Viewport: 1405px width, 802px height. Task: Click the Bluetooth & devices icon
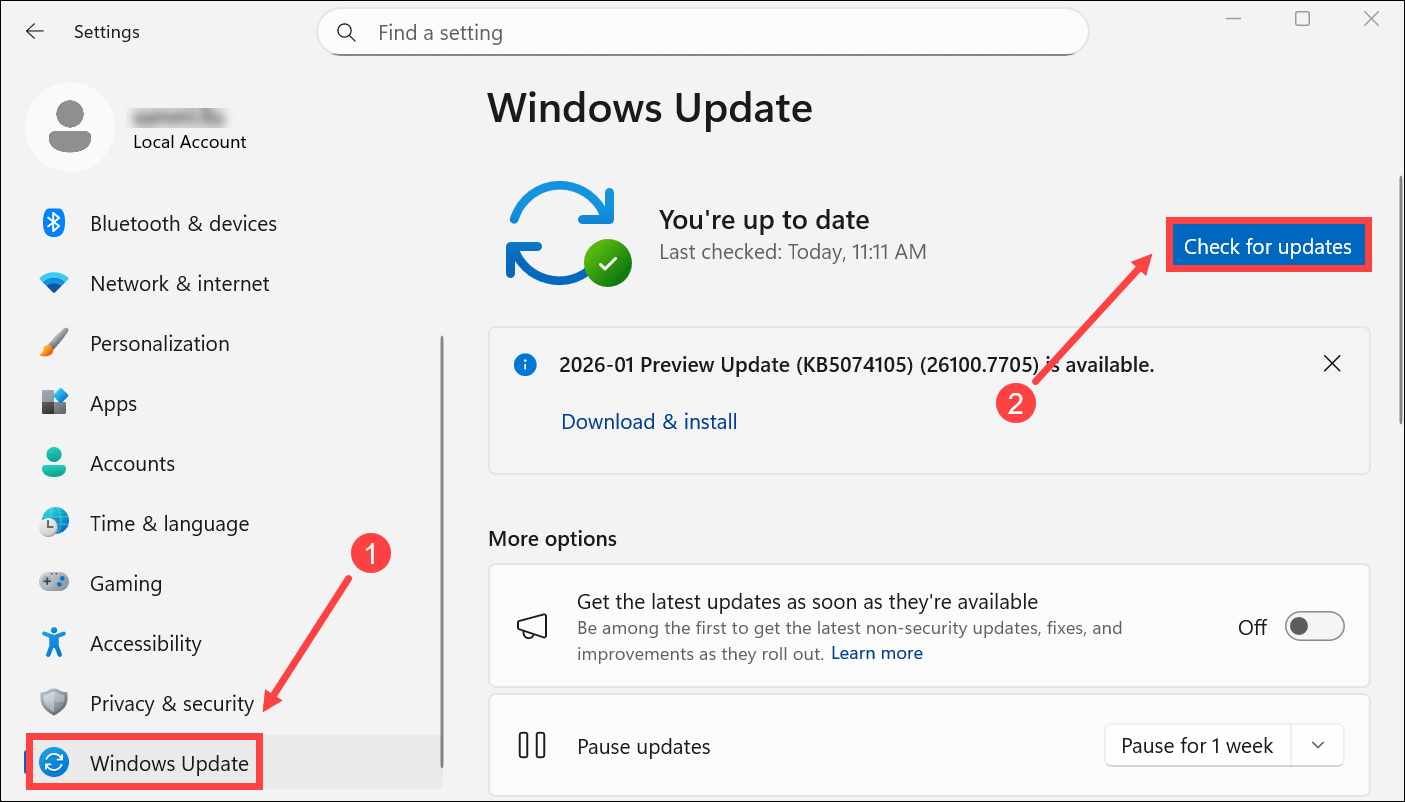pos(54,223)
